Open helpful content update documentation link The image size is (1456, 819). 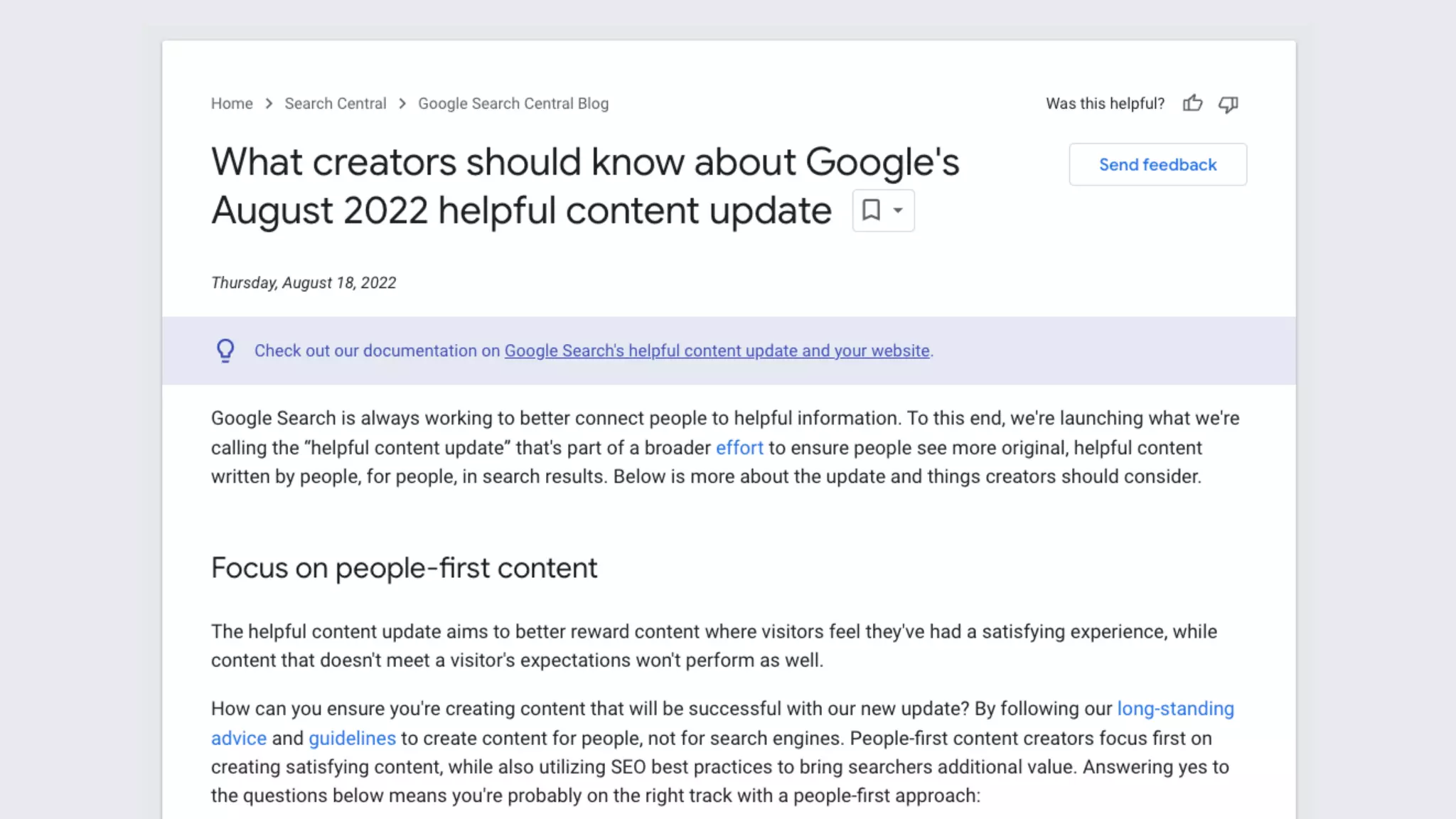(717, 350)
